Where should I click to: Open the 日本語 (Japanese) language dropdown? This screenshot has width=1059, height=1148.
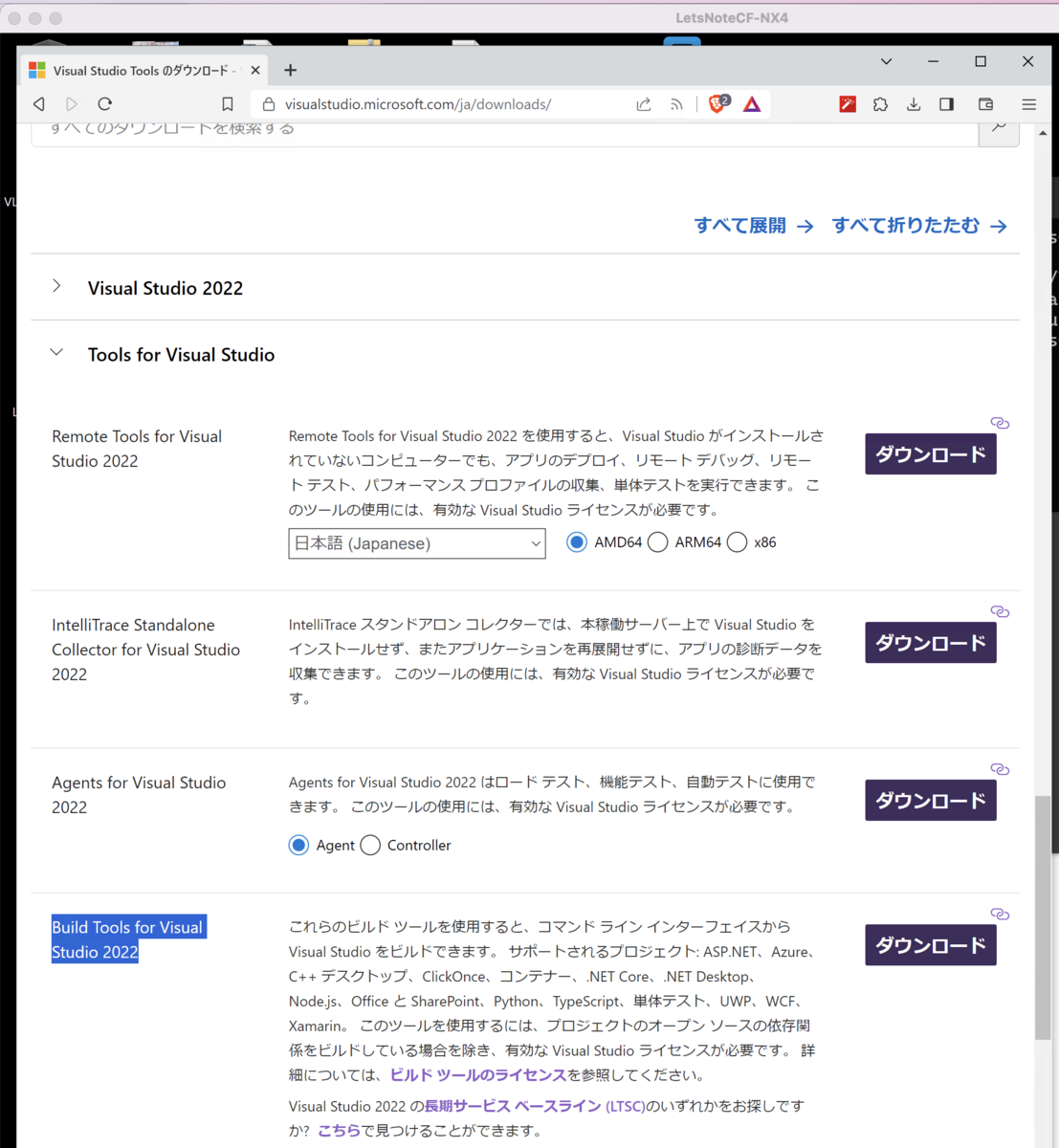(417, 543)
